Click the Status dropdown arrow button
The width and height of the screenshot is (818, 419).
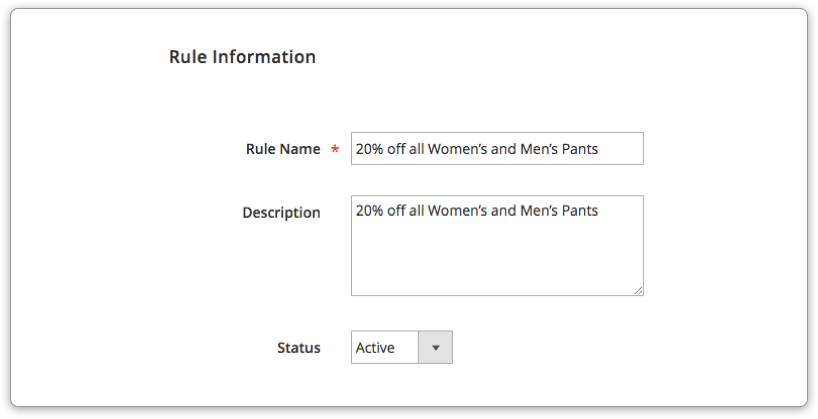(x=435, y=348)
